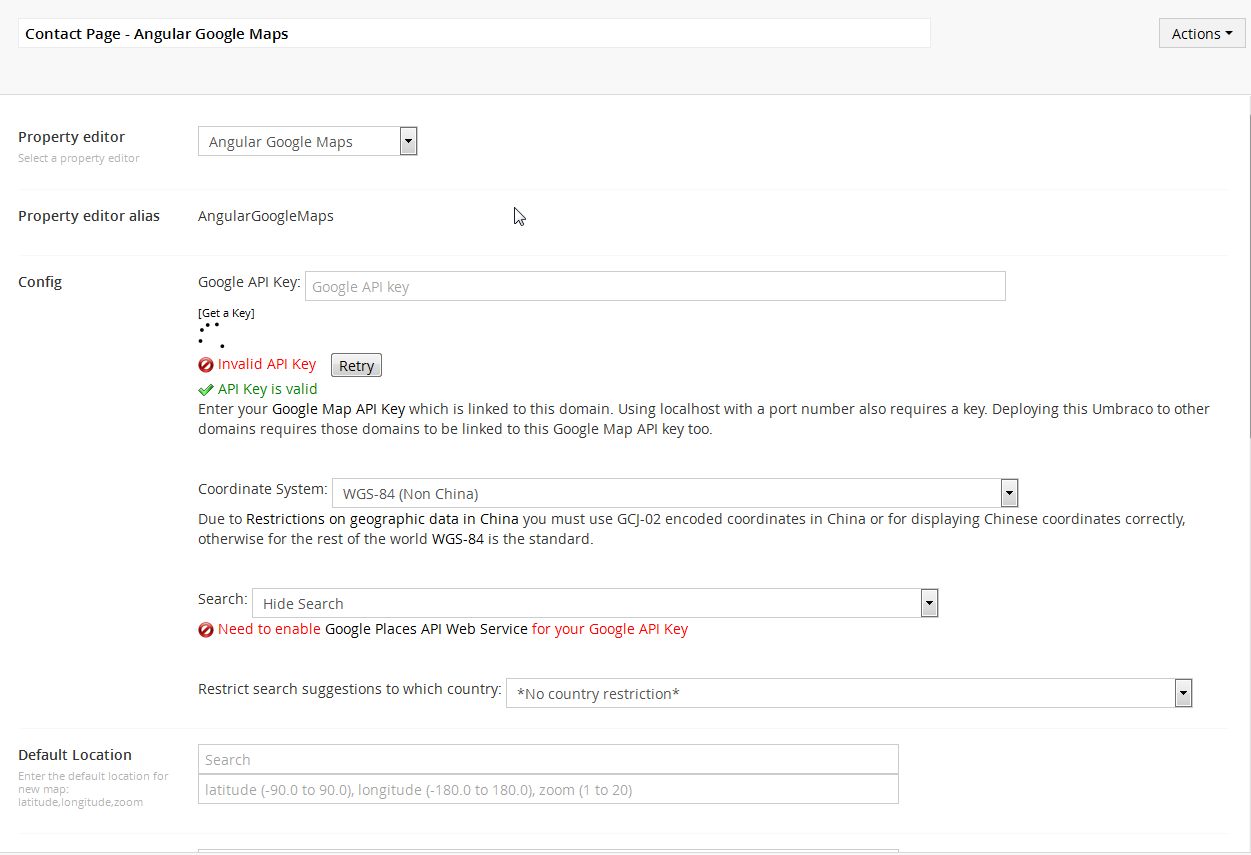Open the Get a Key link
This screenshot has width=1251, height=855.
[x=226, y=313]
